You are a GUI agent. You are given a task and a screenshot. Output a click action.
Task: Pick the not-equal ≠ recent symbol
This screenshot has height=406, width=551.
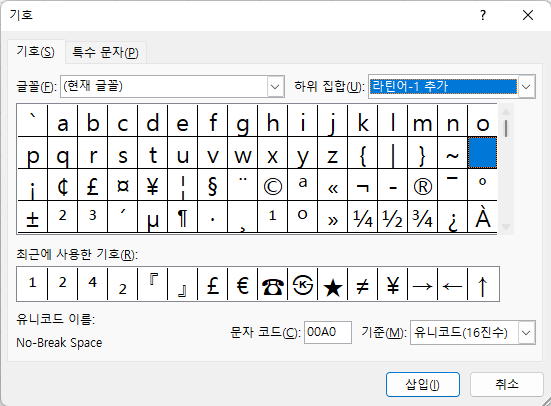pyautogui.click(x=362, y=284)
